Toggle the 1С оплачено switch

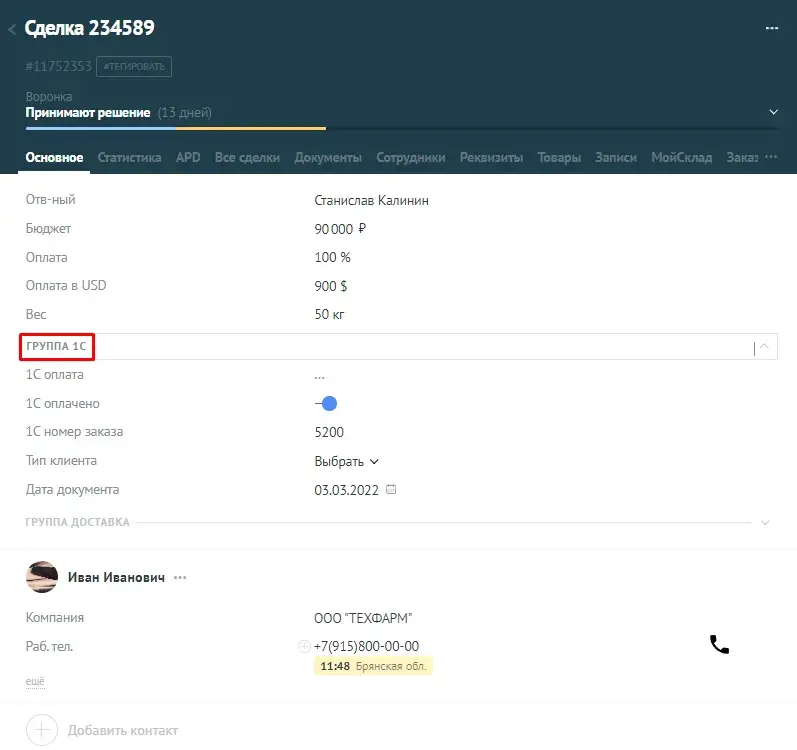326,403
